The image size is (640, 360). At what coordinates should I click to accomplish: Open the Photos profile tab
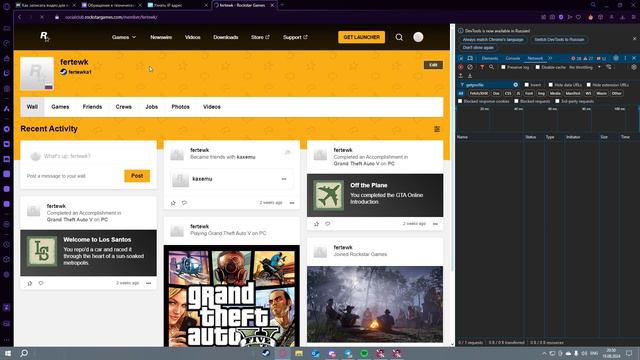click(x=180, y=107)
